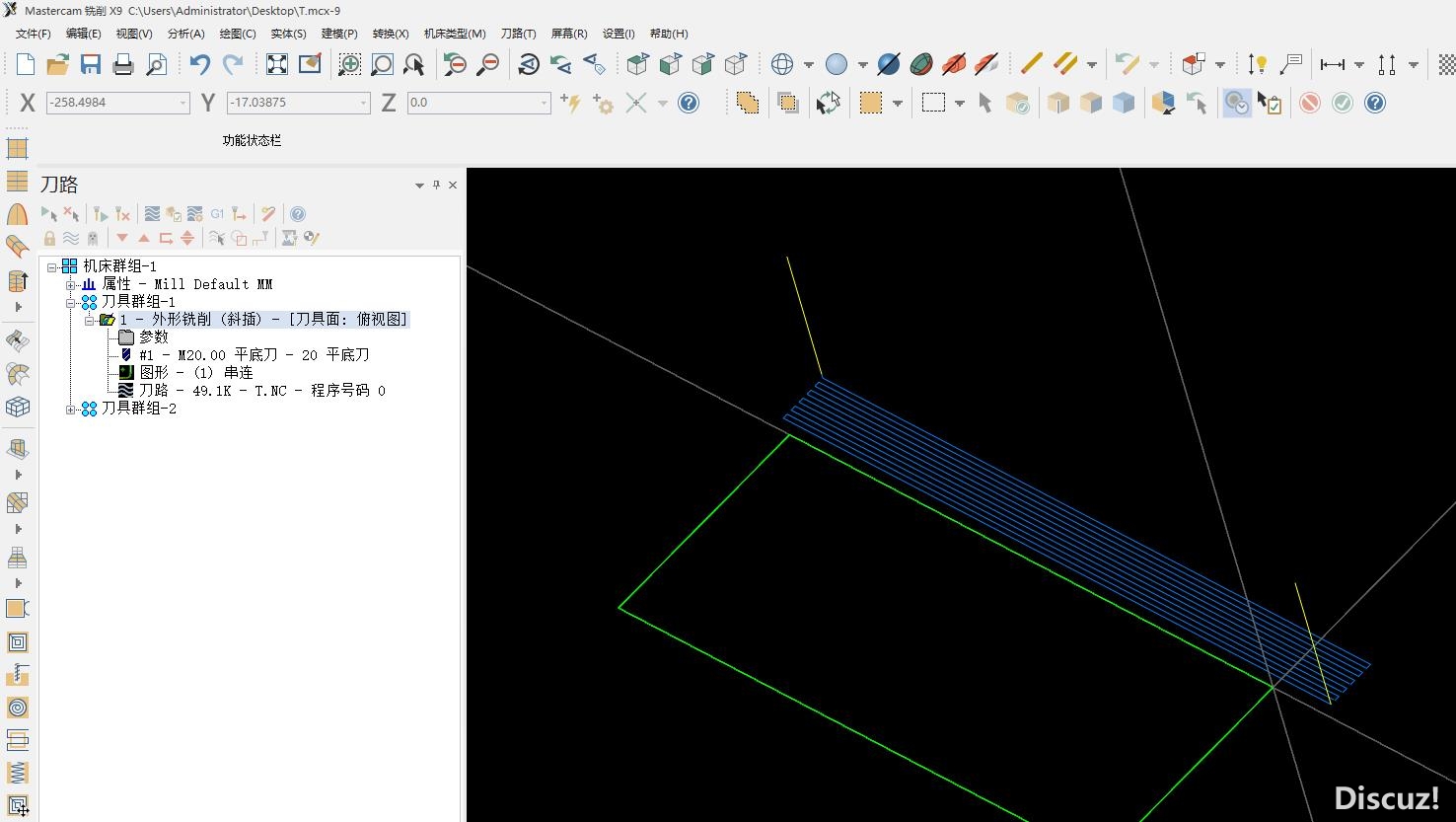
Task: Open print preview magnifier icon
Action: tap(156, 64)
